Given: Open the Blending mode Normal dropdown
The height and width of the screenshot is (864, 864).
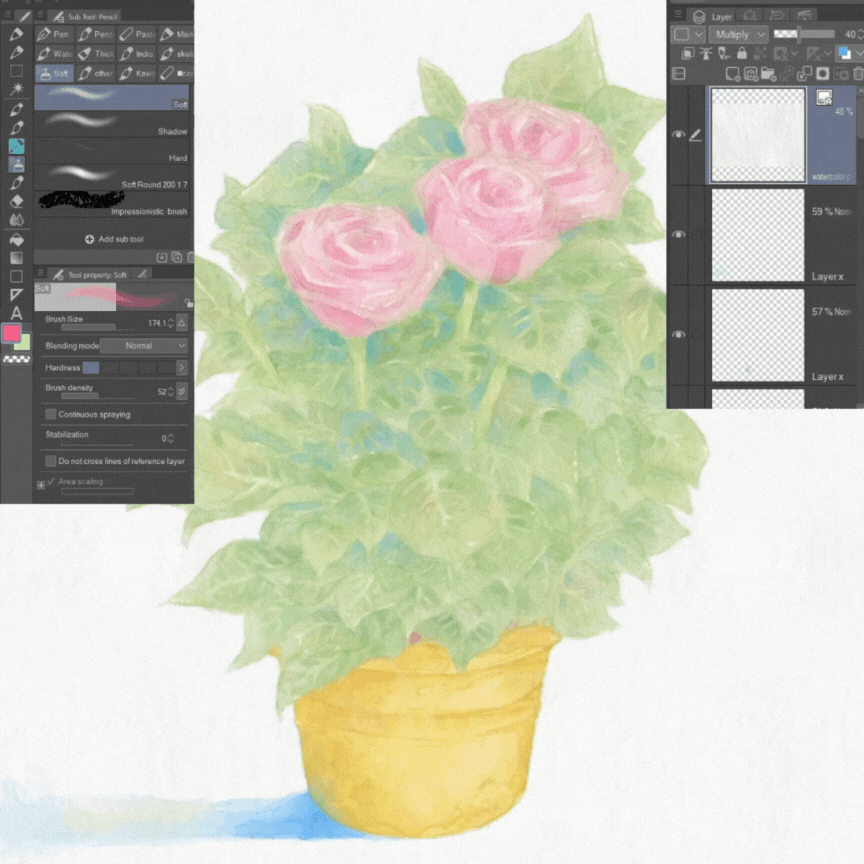Looking at the screenshot, I should pos(144,345).
